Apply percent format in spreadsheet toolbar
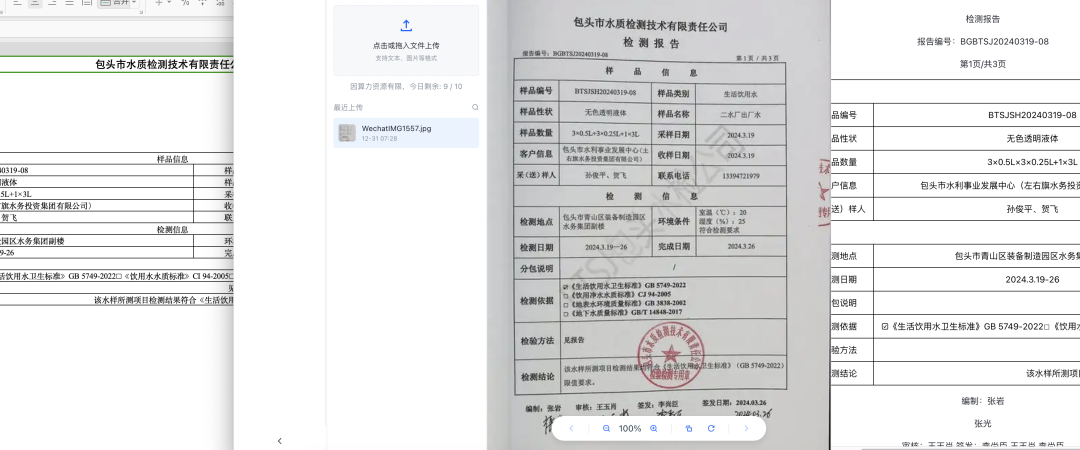Image resolution: width=1080 pixels, height=450 pixels. point(185,3)
